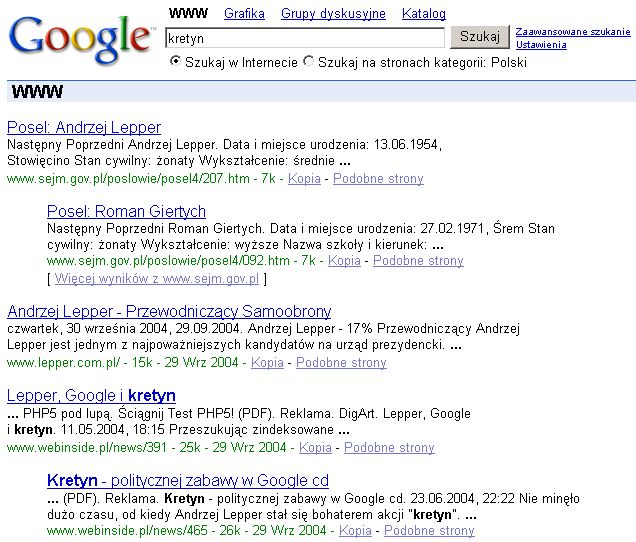
Task: Open Andrzej Lepper - Przewodniczący Samoobrony result
Action: 169,311
